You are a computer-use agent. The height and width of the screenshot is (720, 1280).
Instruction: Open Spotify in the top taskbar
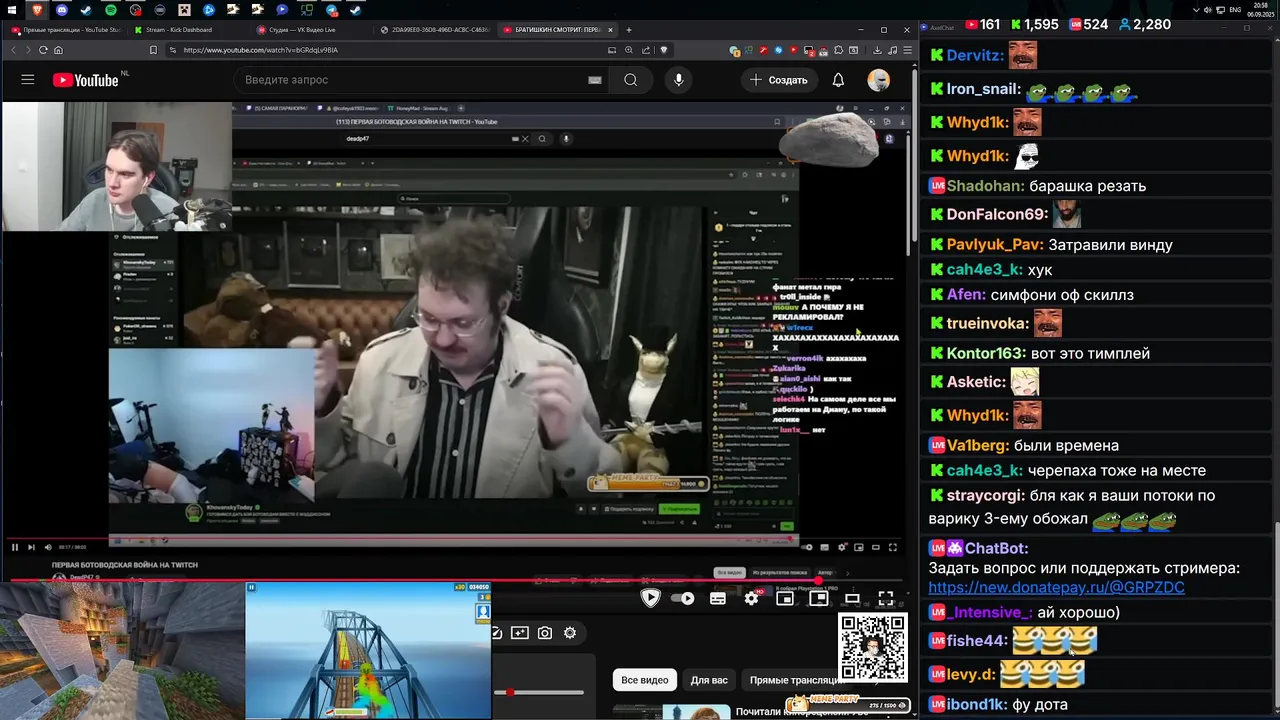click(x=110, y=10)
